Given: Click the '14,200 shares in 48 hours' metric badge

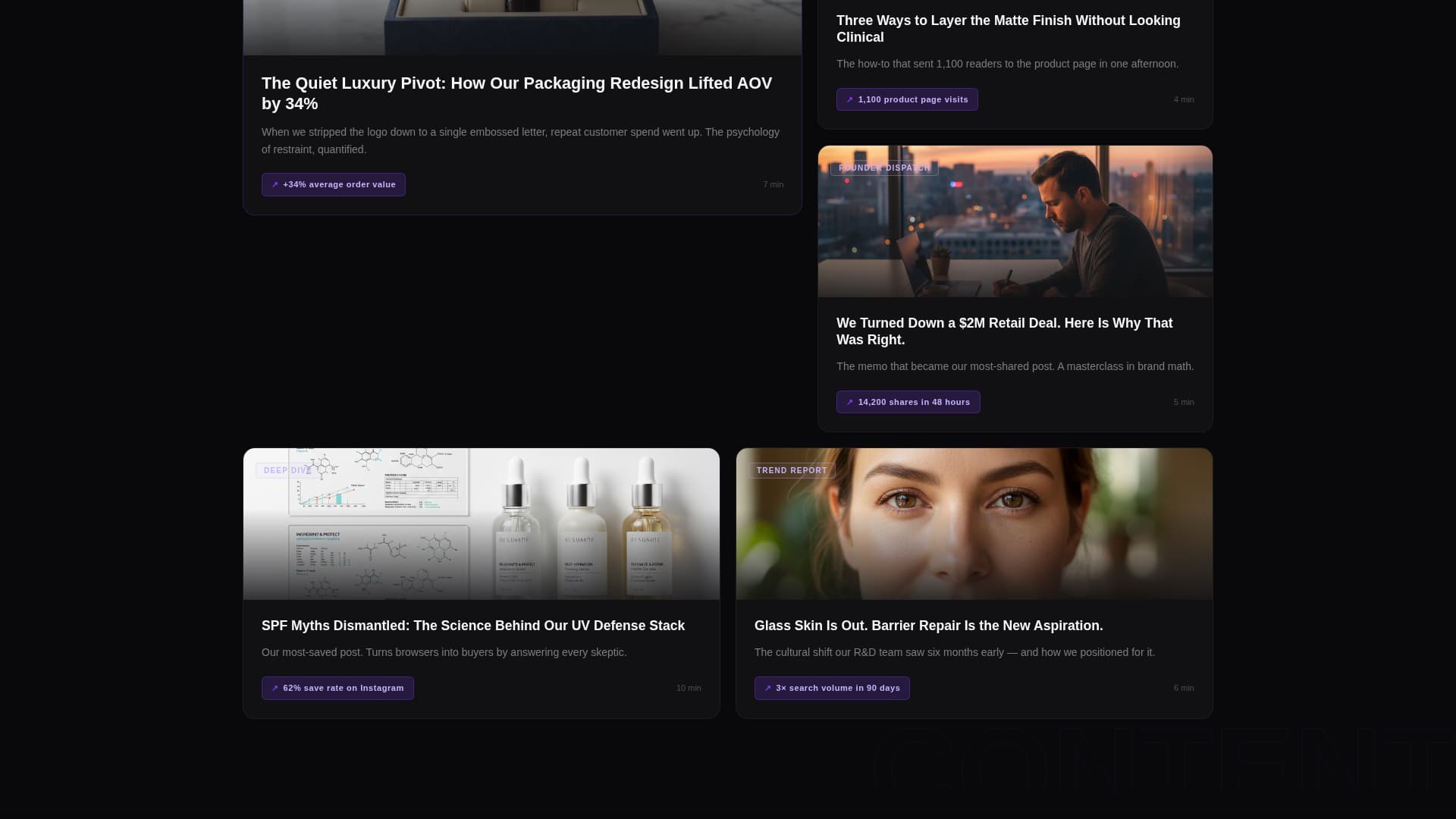Looking at the screenshot, I should pos(908,402).
